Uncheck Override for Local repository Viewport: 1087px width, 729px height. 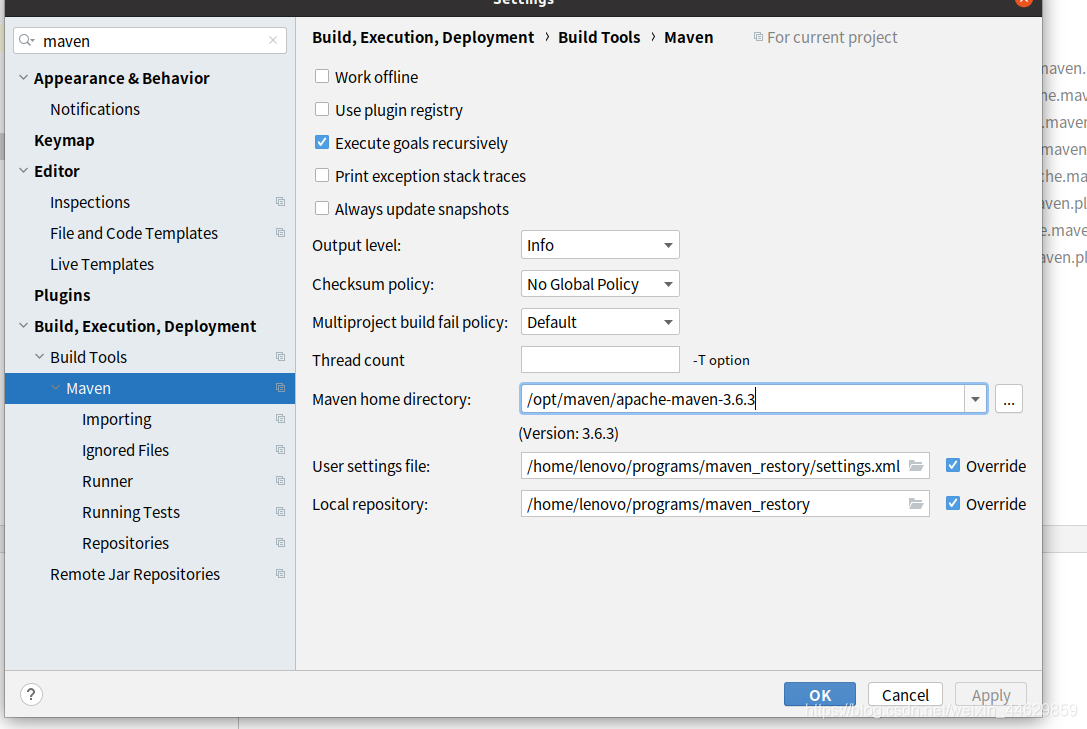953,504
